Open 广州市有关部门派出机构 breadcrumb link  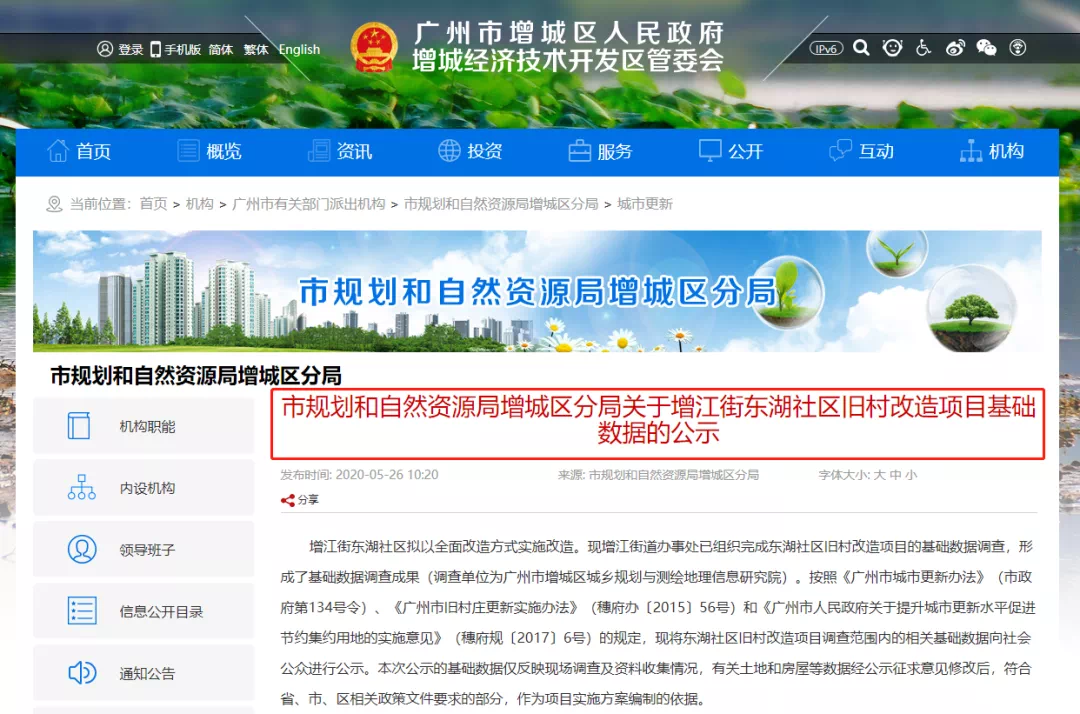309,204
